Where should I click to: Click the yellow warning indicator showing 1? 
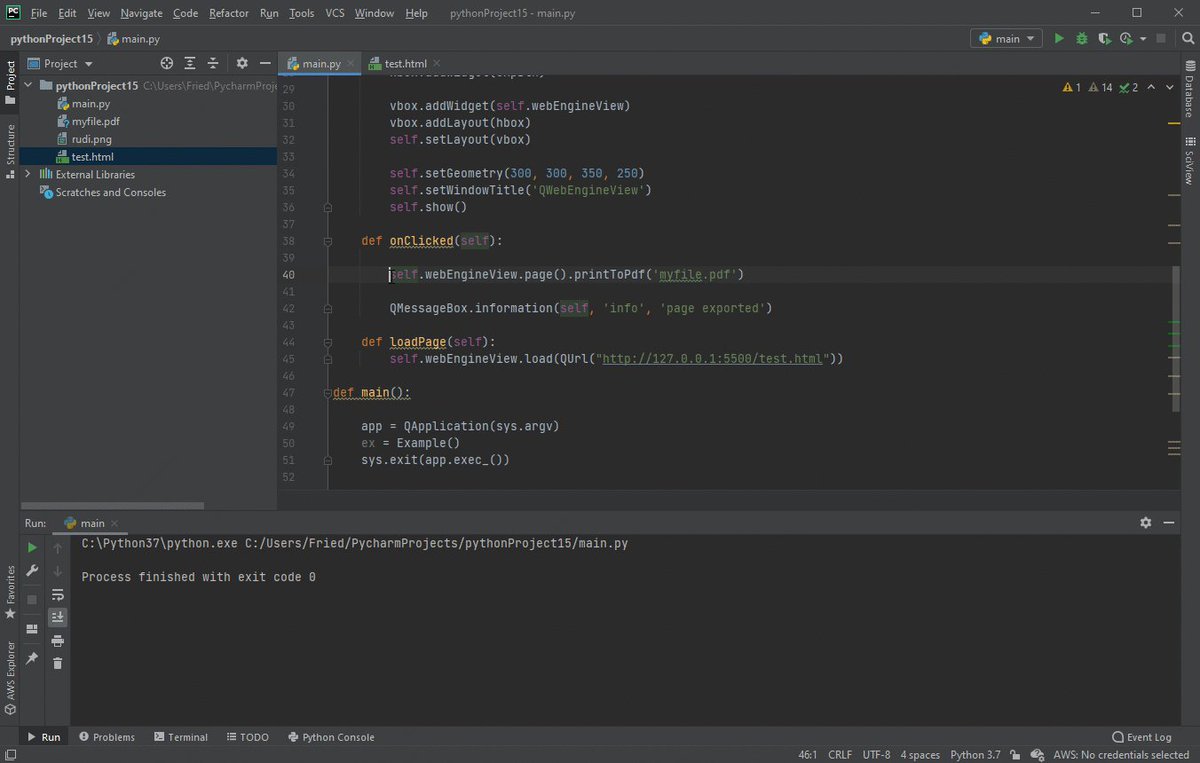click(x=1072, y=88)
